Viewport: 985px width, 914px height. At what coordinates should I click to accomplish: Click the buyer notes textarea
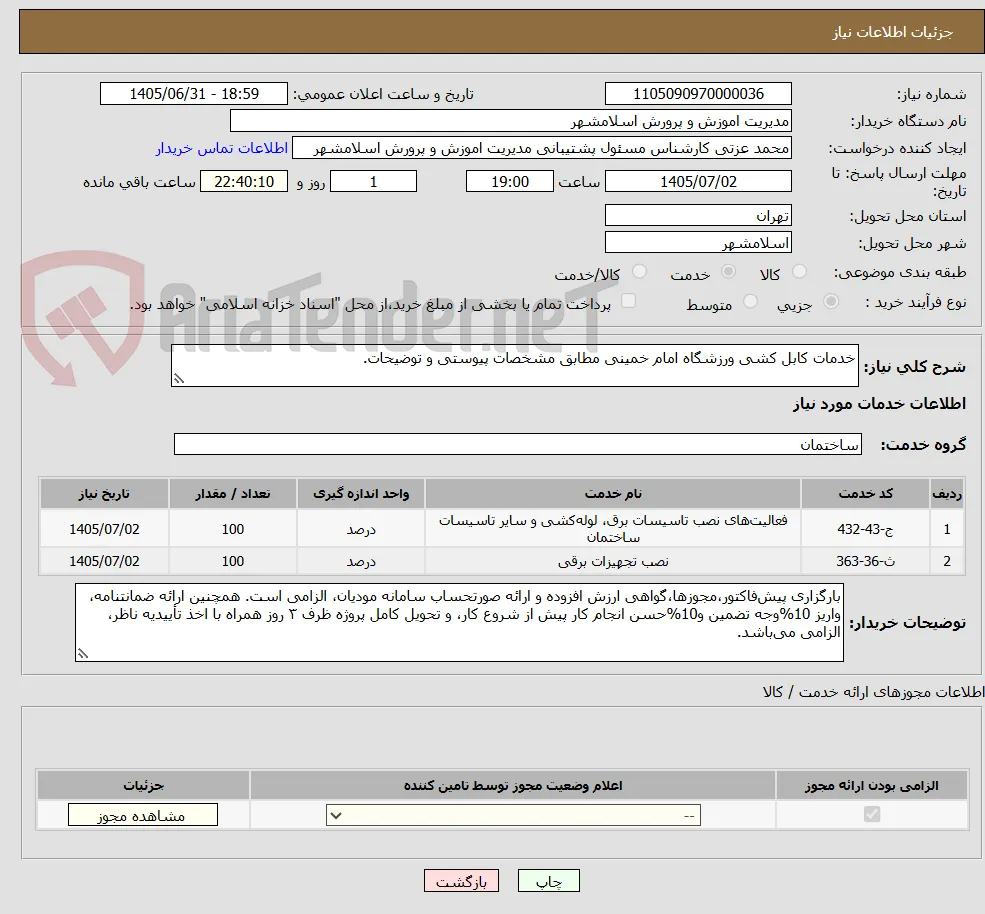459,623
